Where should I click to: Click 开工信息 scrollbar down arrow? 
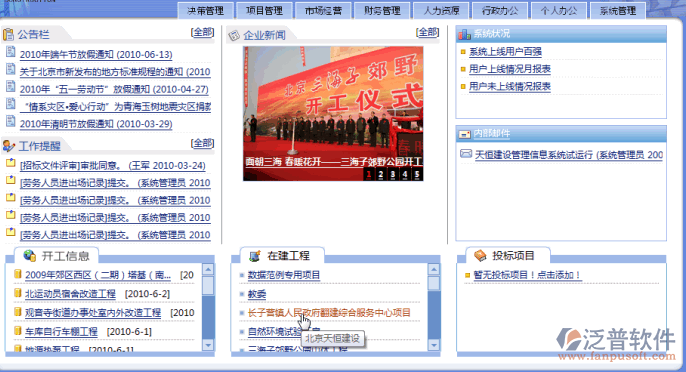click(x=208, y=345)
